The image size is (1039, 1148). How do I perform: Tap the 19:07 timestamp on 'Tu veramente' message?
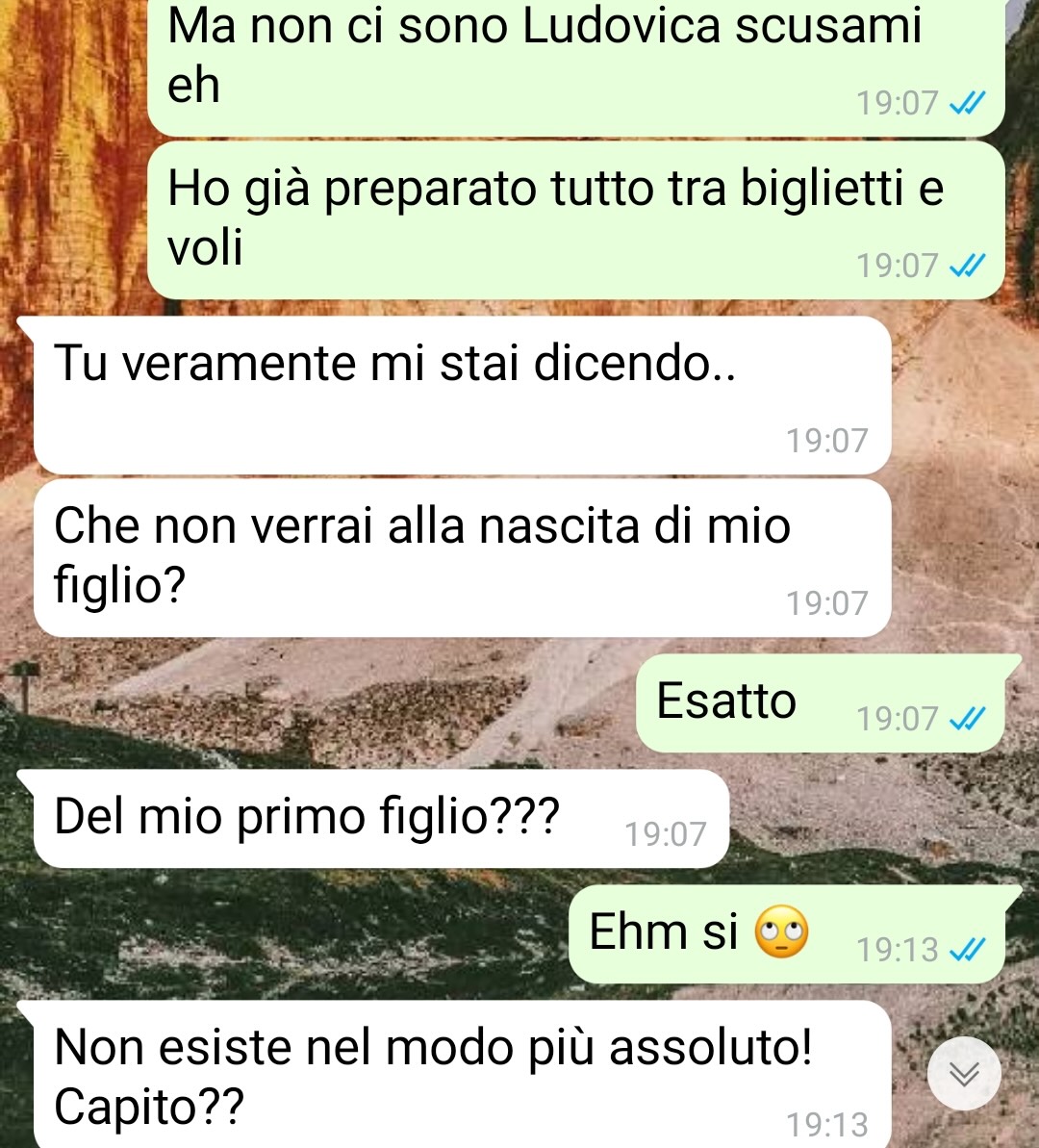(x=826, y=441)
